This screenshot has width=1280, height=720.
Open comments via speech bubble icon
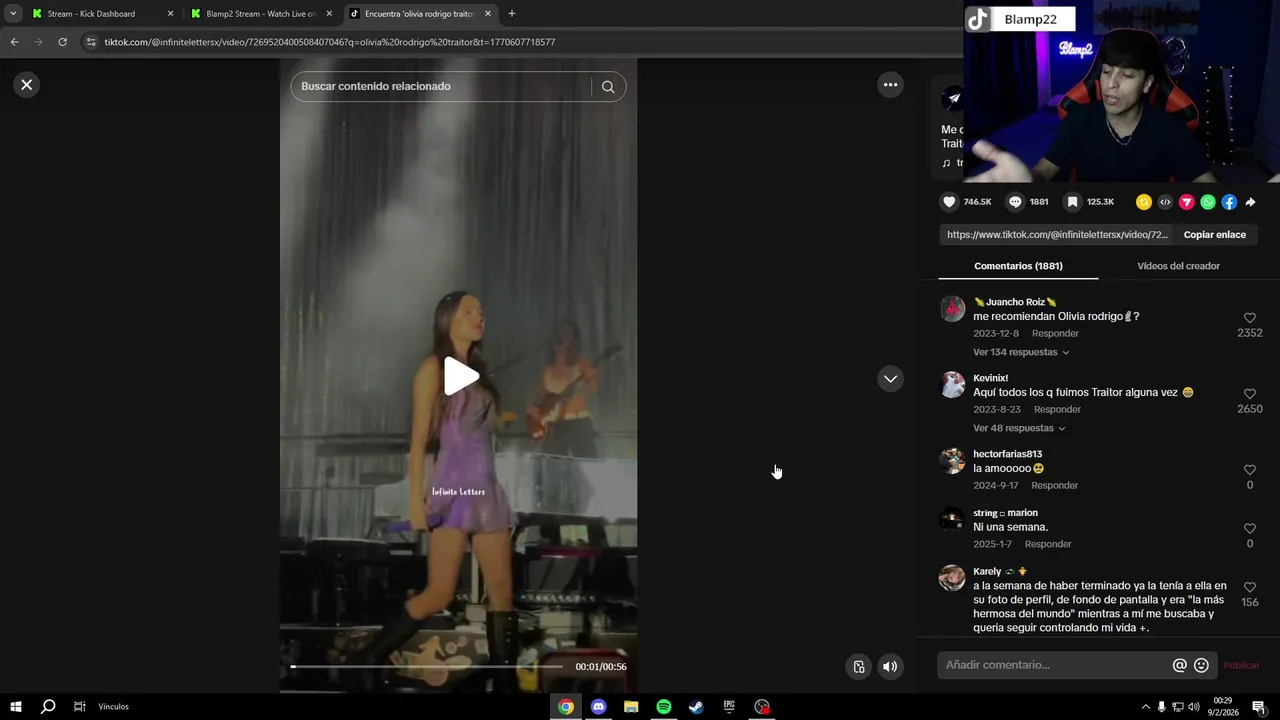(1015, 202)
